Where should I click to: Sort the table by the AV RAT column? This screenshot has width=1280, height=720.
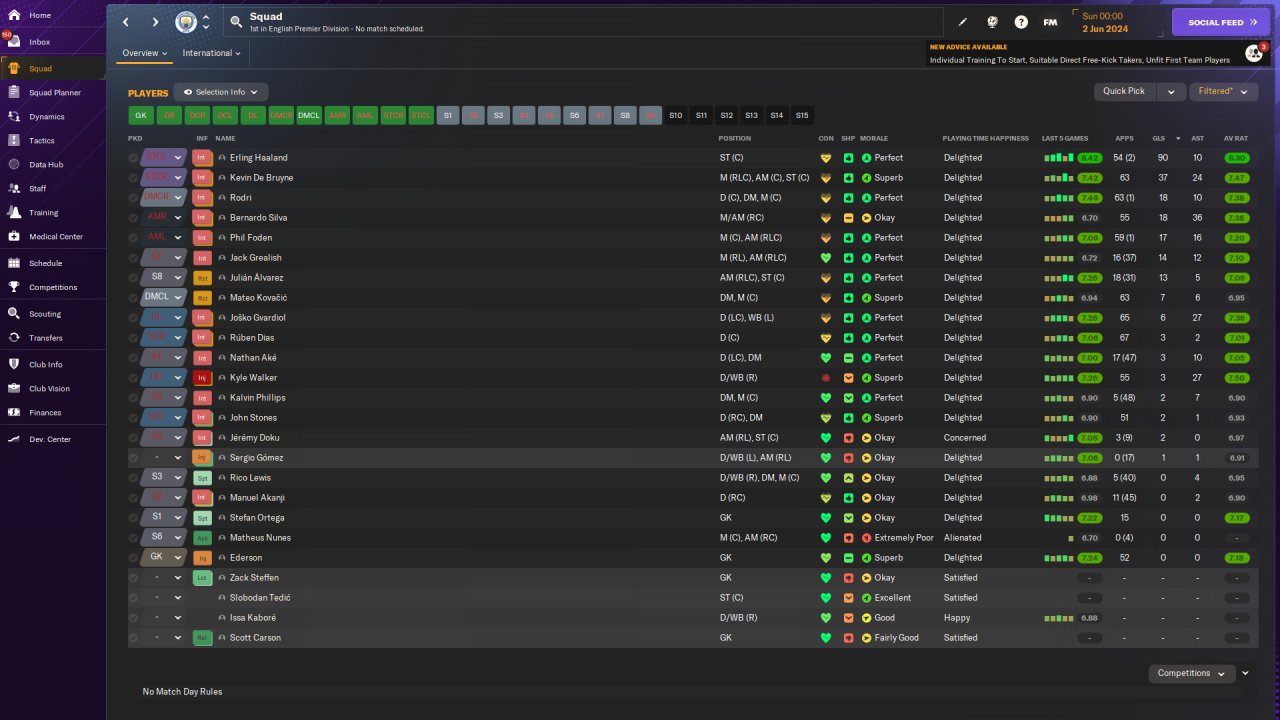pos(1236,138)
